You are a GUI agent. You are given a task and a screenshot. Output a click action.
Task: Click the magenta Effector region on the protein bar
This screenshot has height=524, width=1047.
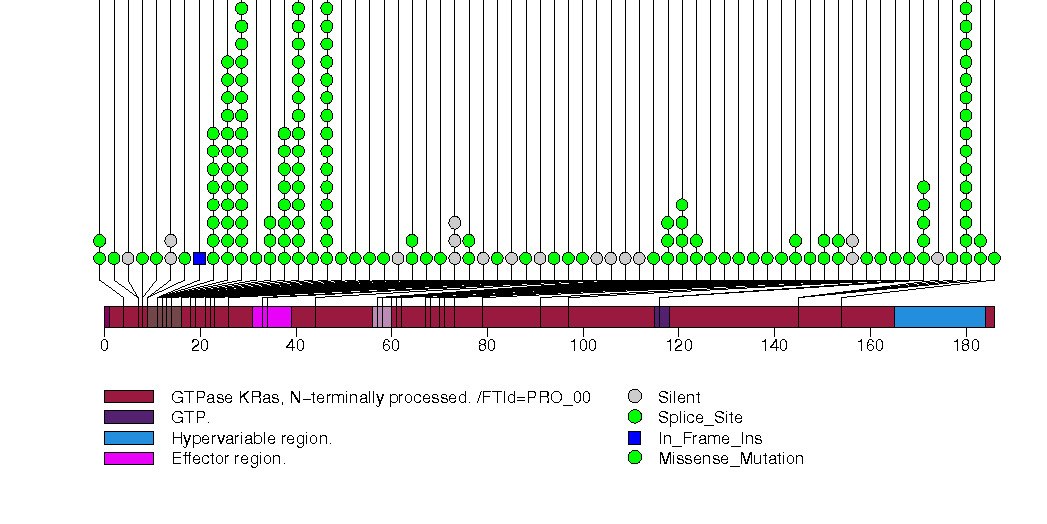coord(272,317)
